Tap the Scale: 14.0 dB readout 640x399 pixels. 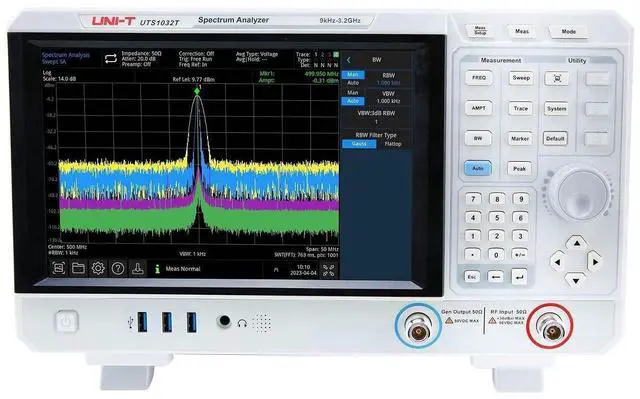[59, 78]
